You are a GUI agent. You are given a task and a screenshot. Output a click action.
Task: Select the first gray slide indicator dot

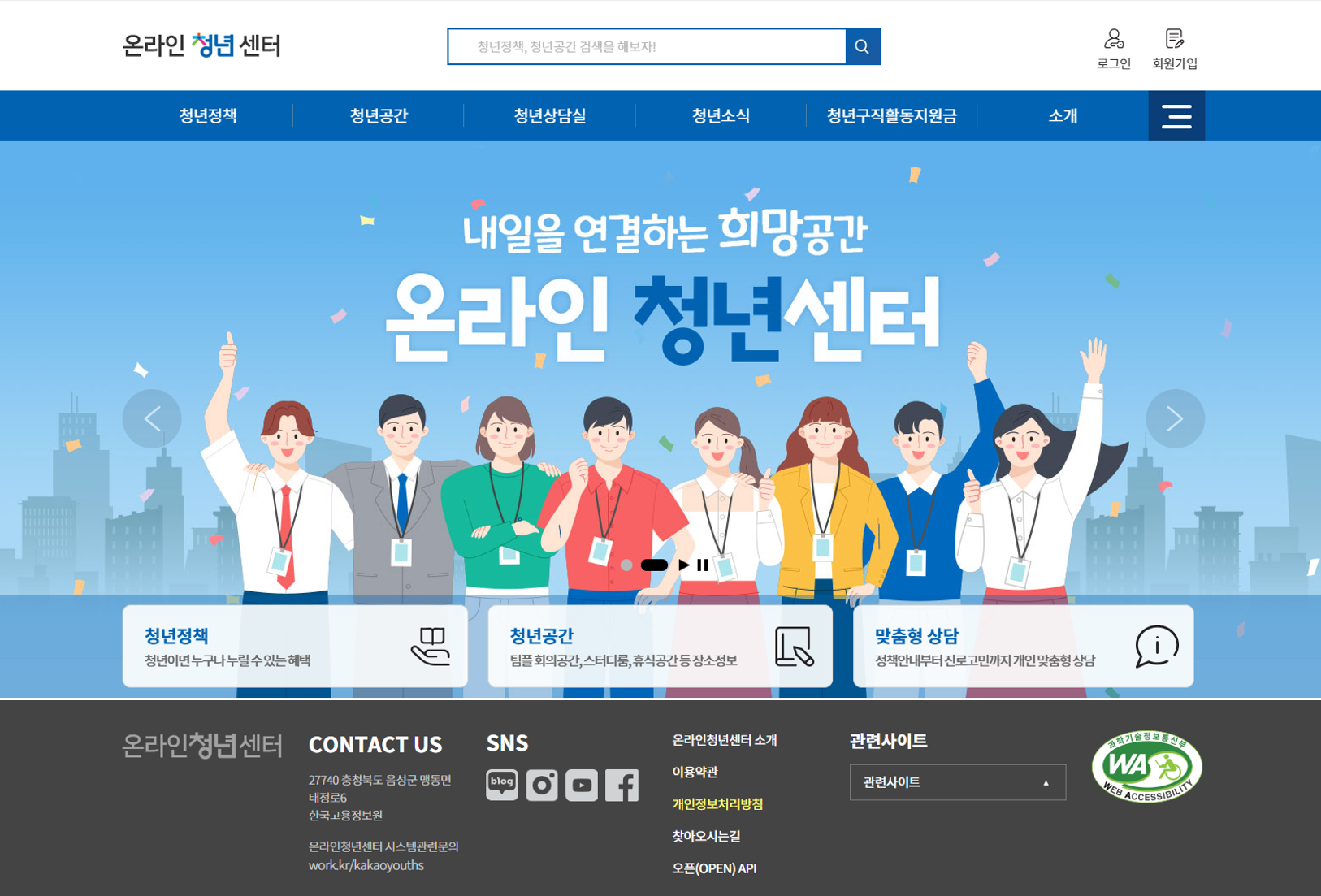tap(626, 565)
